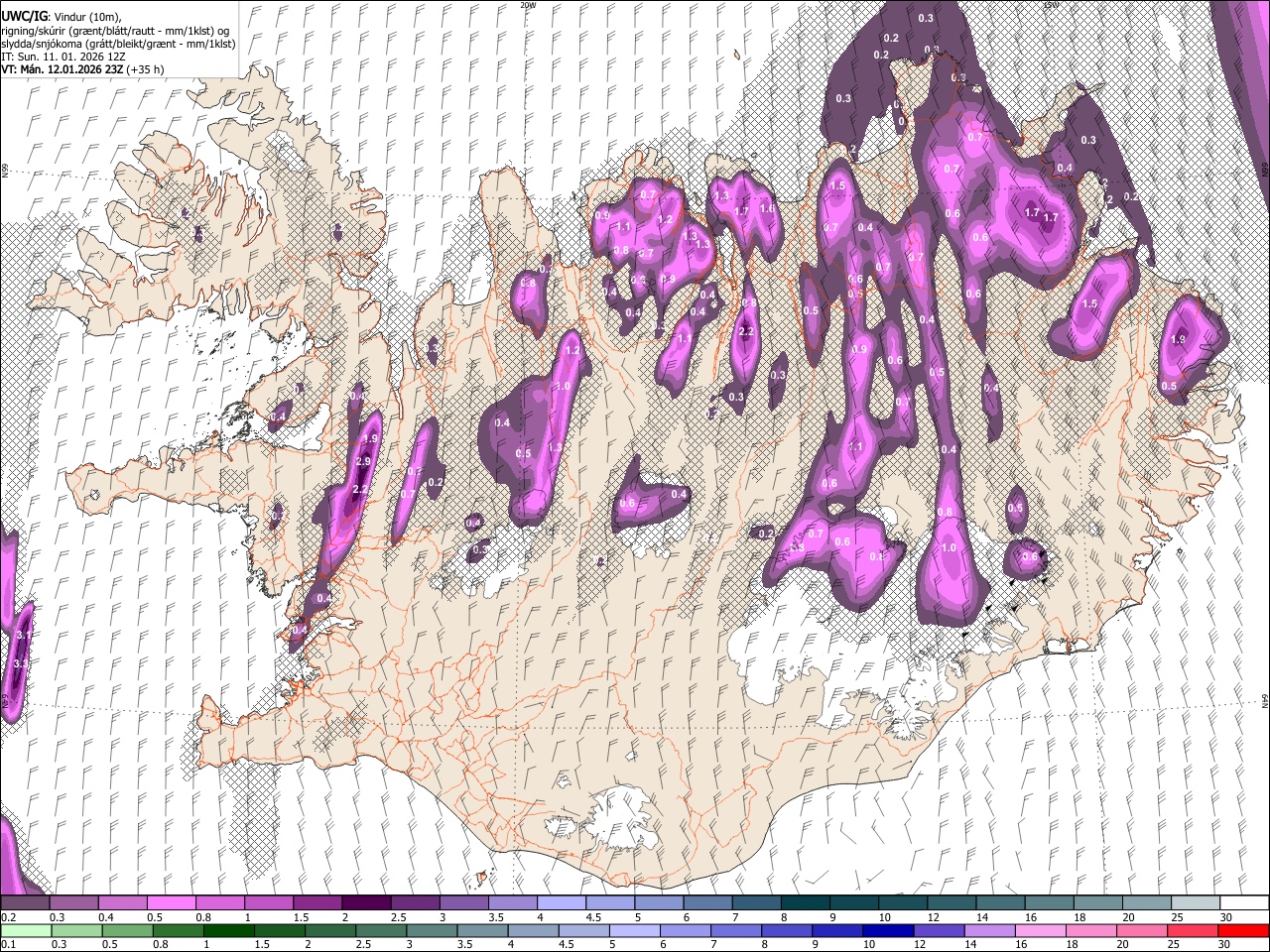Screen dimensions: 1270x952
Task: Select the darkest green 1–1.5 rain swatch
Action: [228, 930]
